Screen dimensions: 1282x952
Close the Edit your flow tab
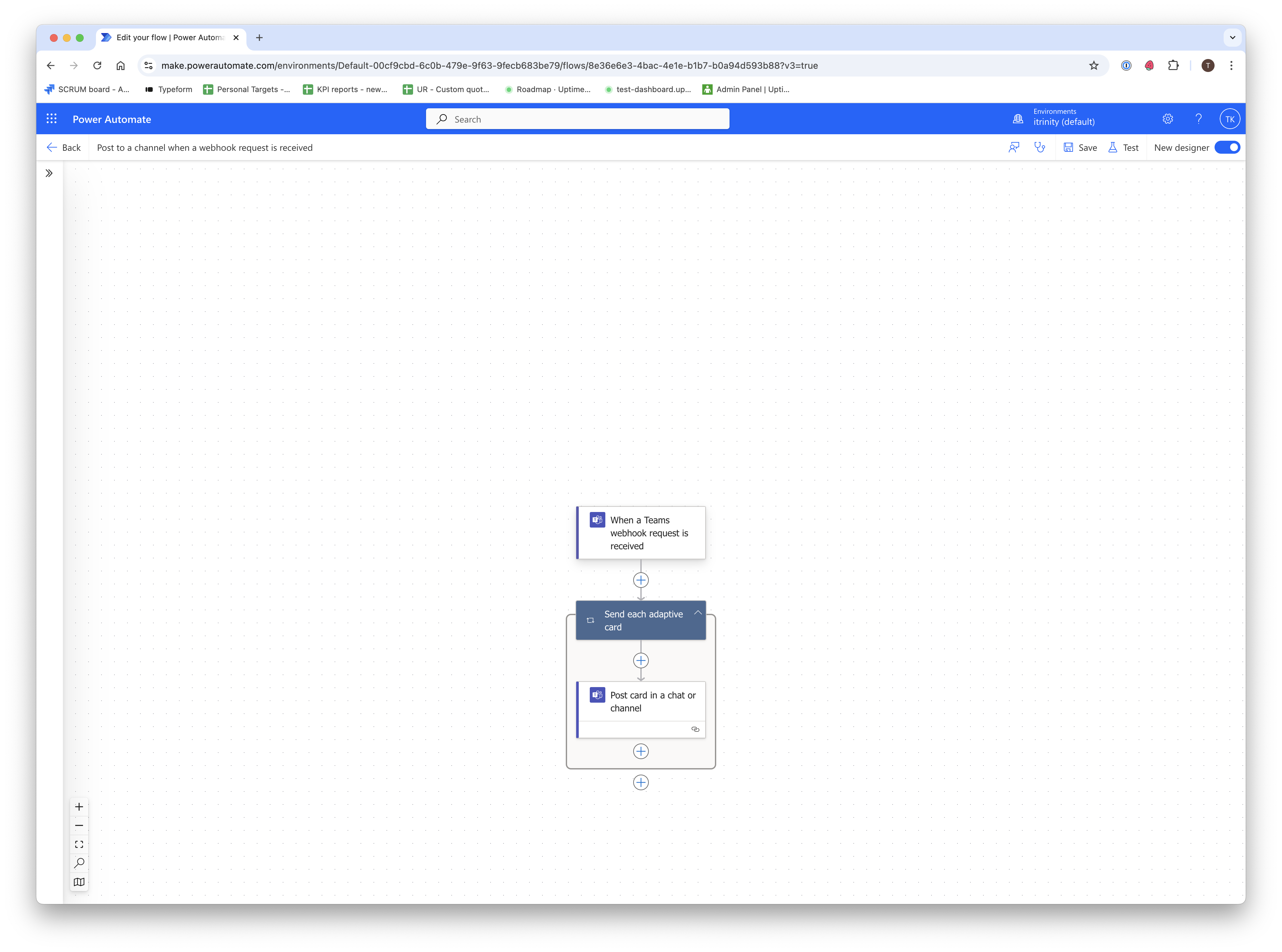[236, 38]
